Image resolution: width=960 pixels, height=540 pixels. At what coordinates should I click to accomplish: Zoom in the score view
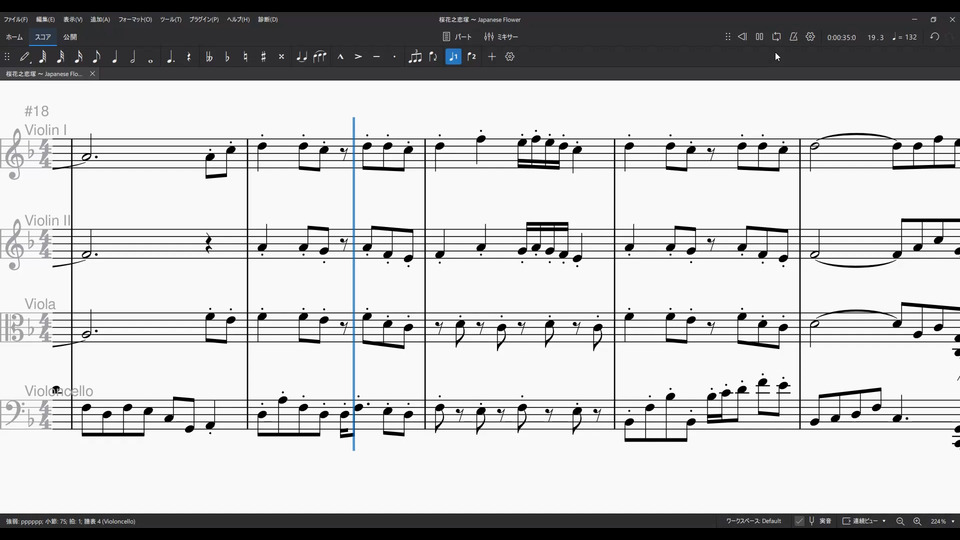917,521
